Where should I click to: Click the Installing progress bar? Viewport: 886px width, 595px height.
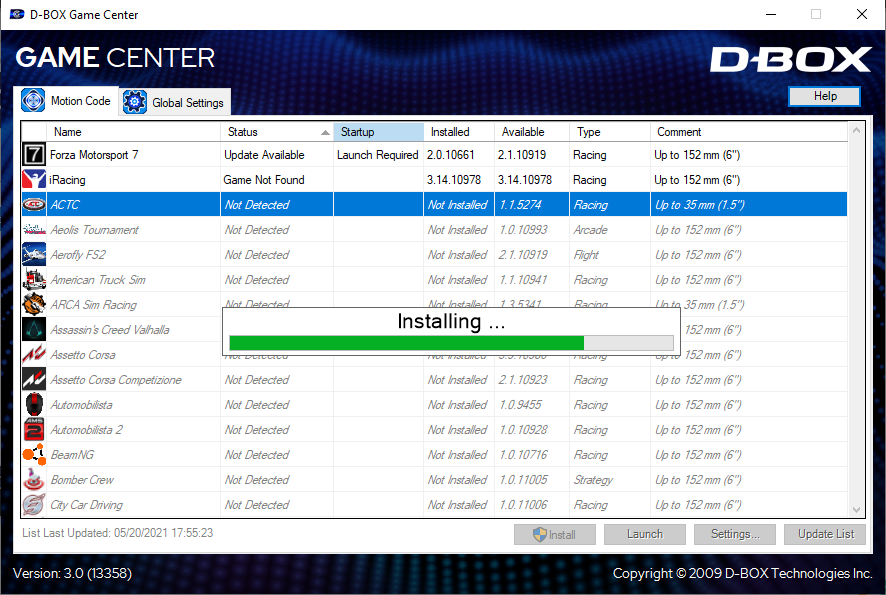pyautogui.click(x=451, y=343)
